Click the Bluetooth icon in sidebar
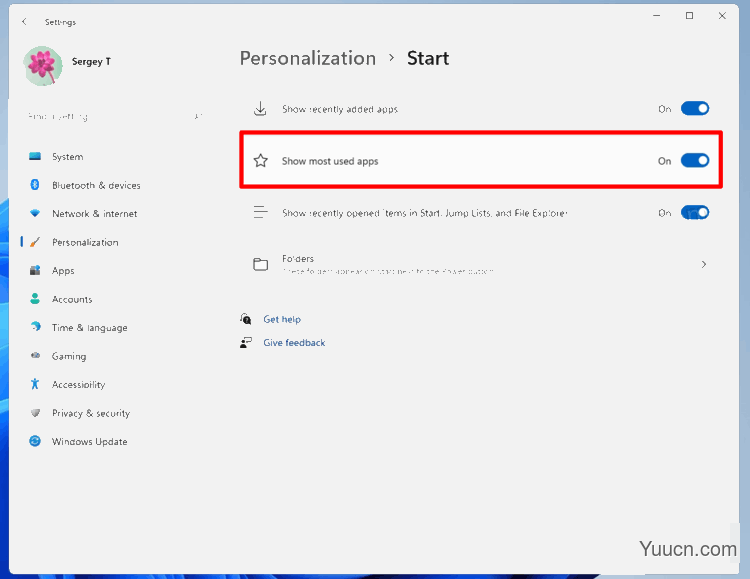 point(35,185)
